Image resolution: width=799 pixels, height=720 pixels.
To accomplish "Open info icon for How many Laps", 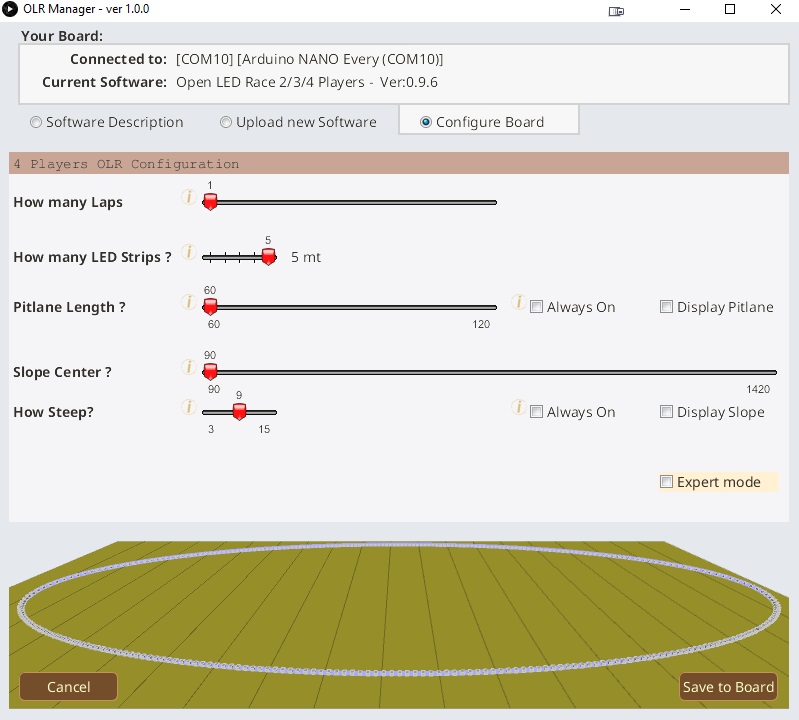I will (189, 197).
